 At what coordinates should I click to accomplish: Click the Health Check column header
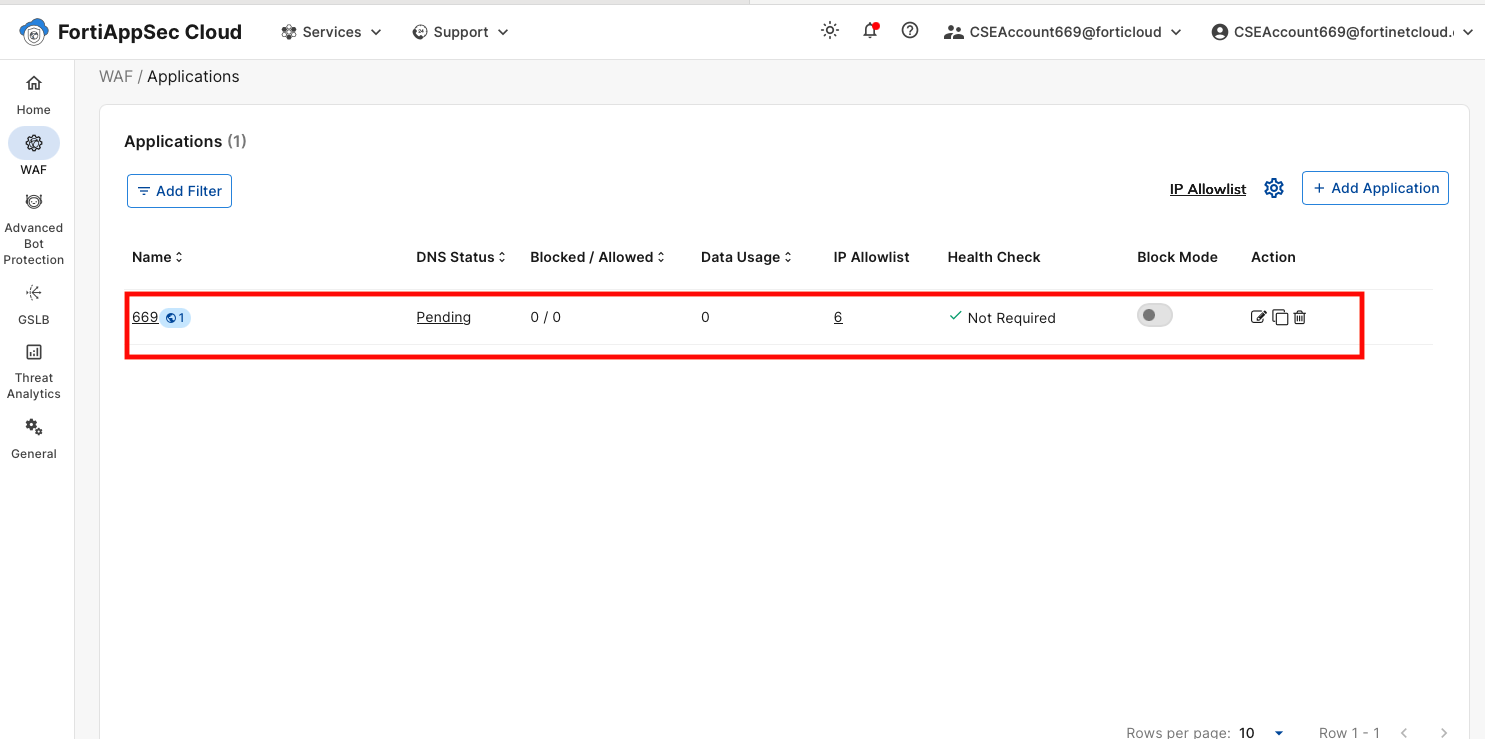994,257
